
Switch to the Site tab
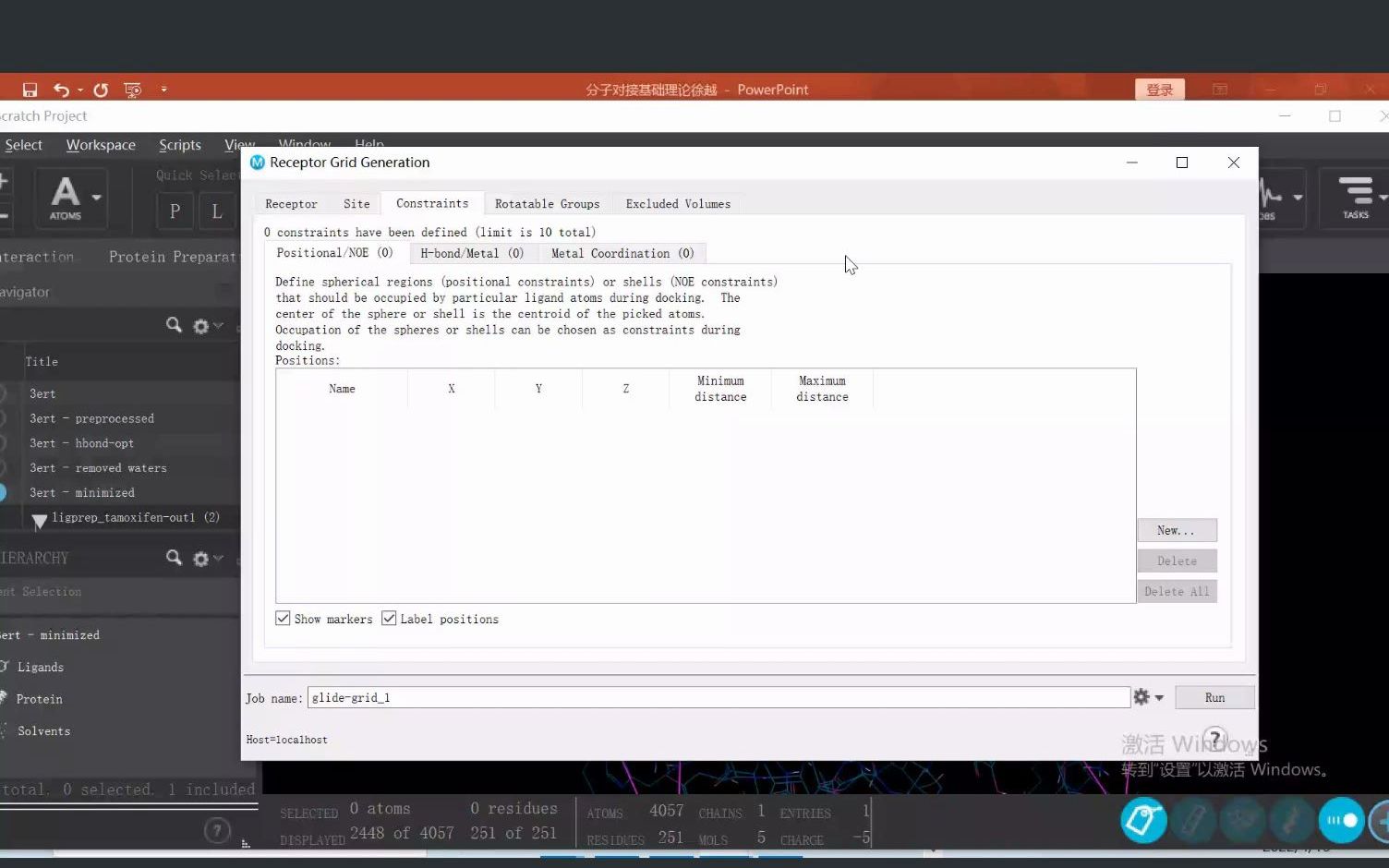click(x=356, y=204)
